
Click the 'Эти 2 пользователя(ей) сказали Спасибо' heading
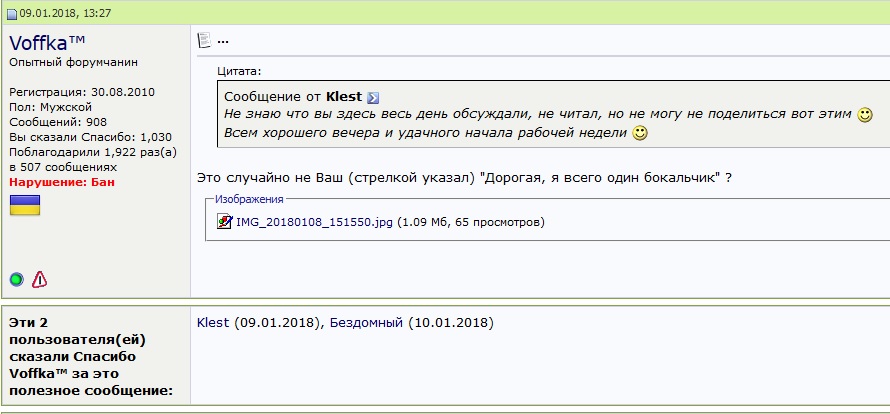[x=77, y=340]
